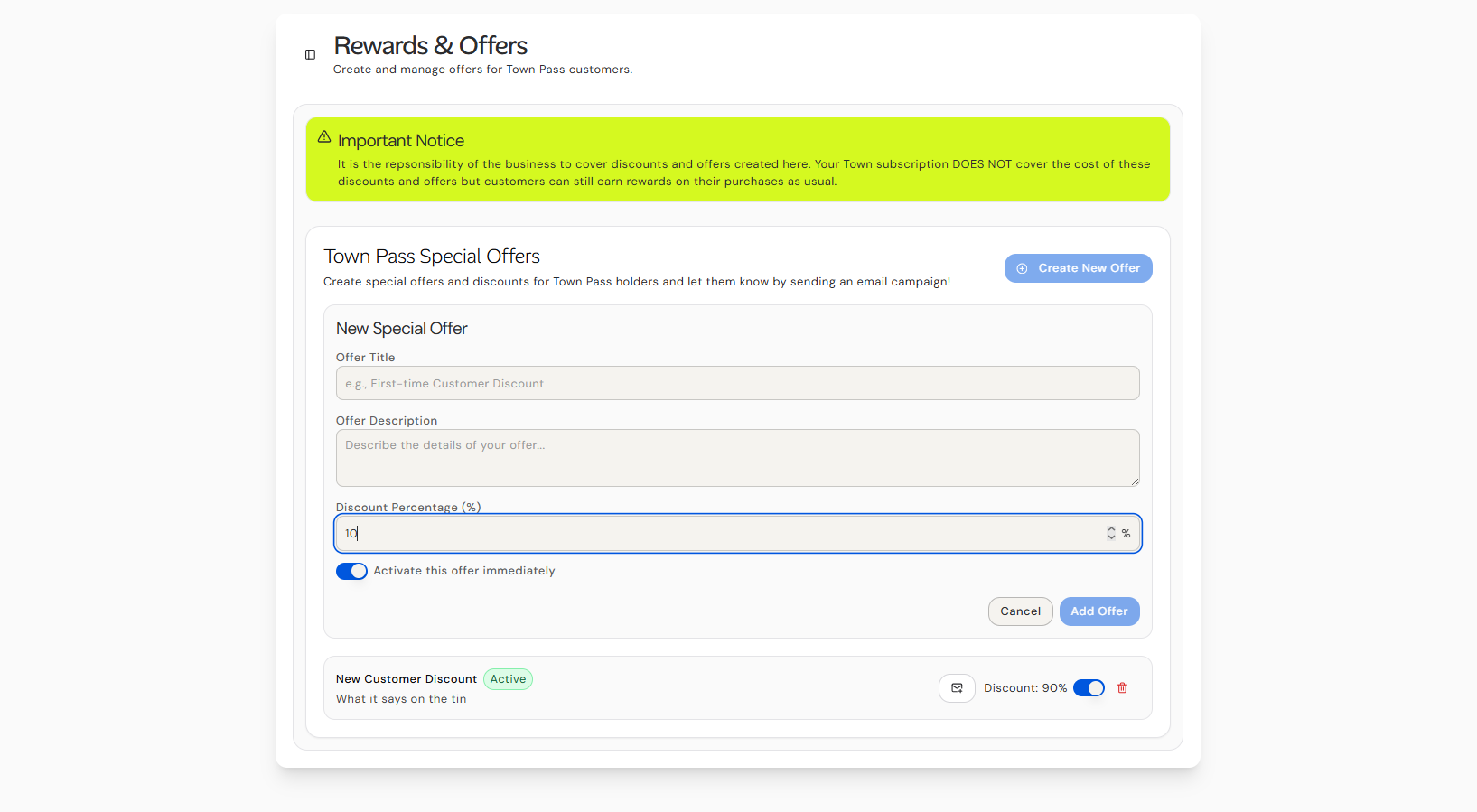Delete the New Customer Discount offer

(1122, 688)
